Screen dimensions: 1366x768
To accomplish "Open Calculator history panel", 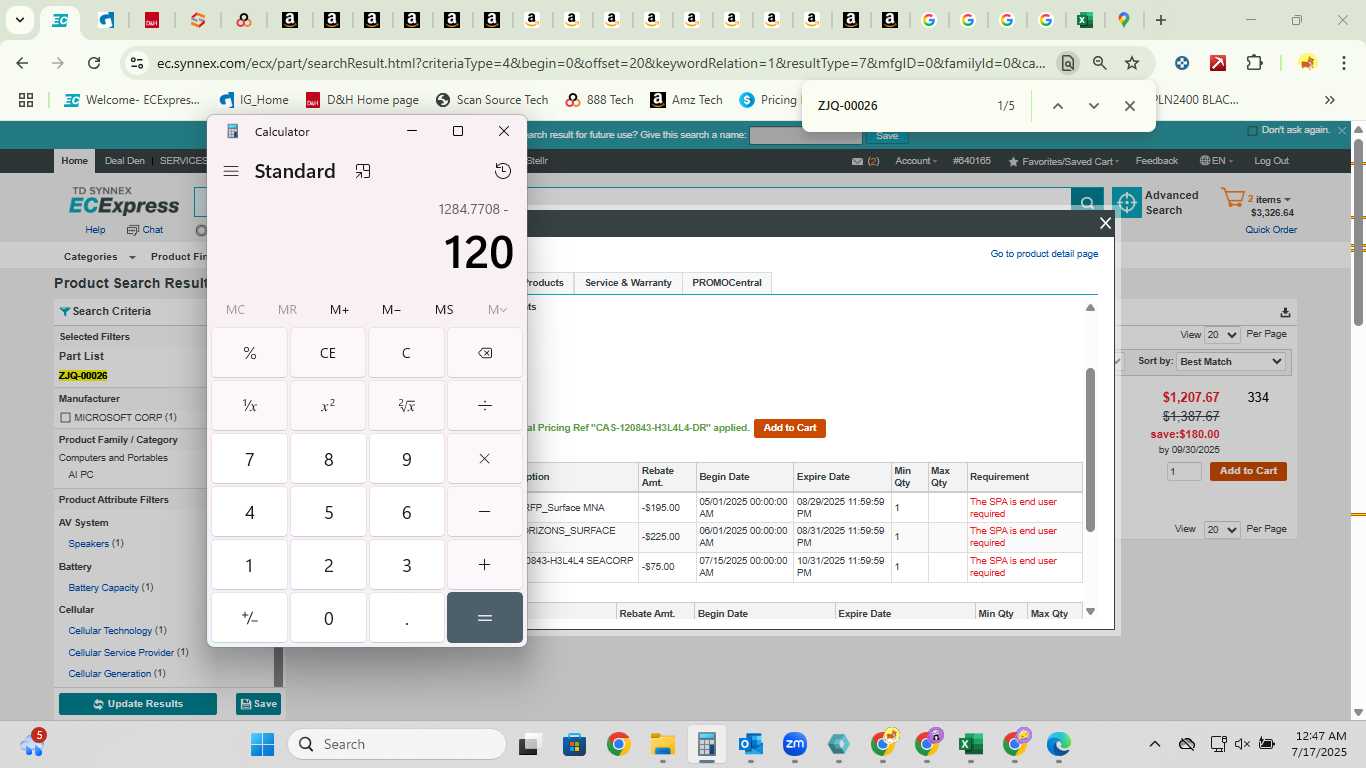I will click(503, 171).
